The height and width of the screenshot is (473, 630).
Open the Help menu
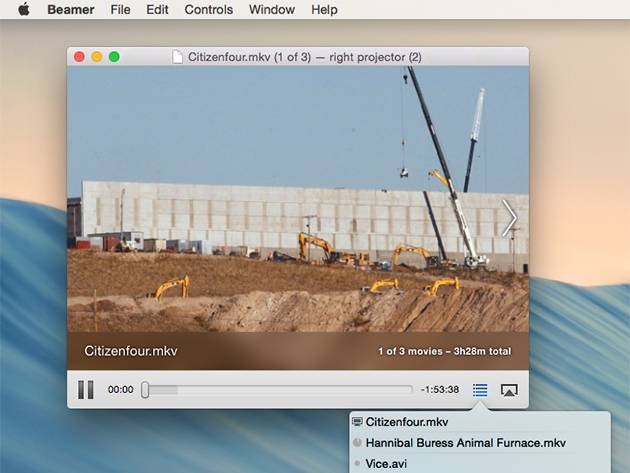(x=324, y=10)
